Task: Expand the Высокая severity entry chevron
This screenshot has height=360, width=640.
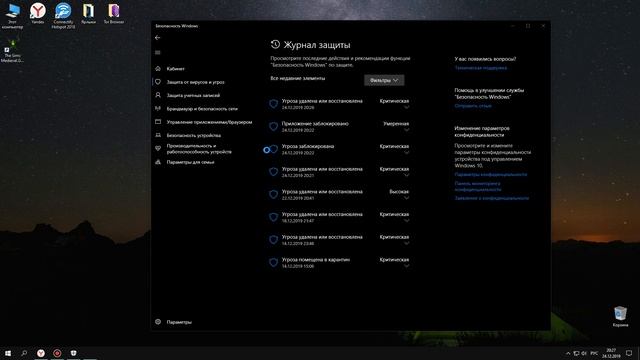Action: click(x=406, y=198)
